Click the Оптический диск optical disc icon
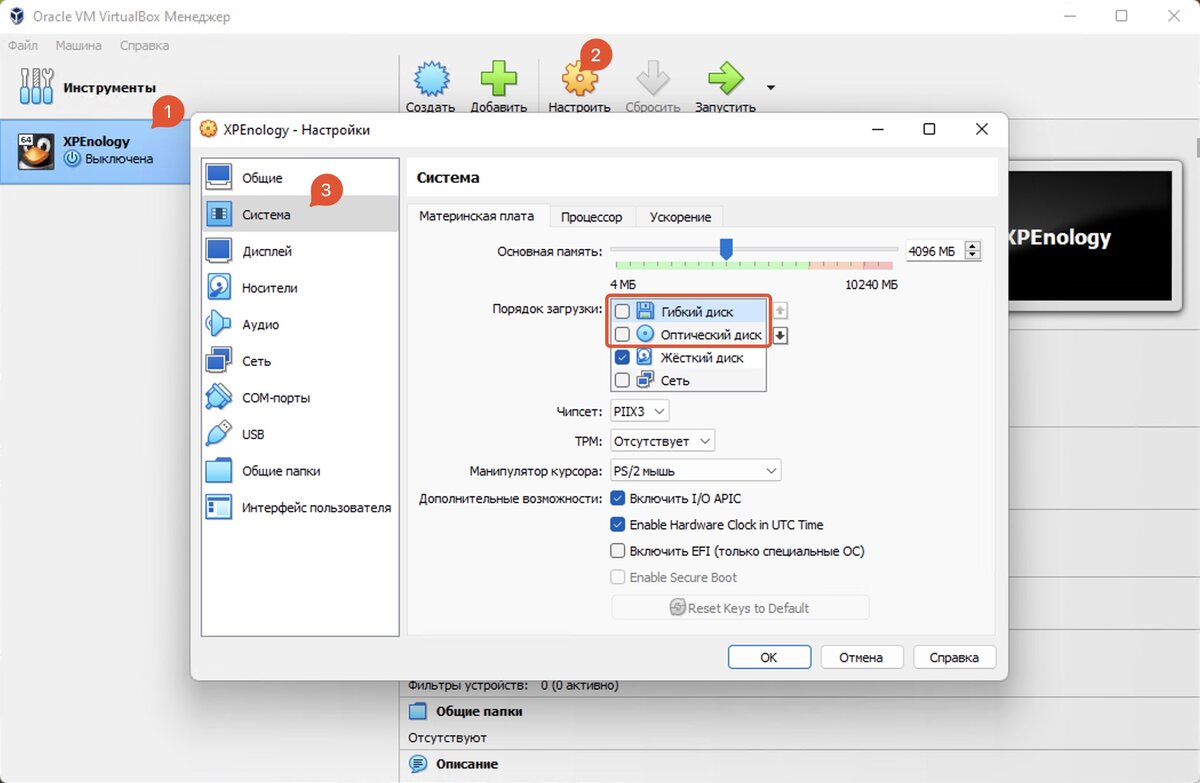The width and height of the screenshot is (1200, 783). [x=646, y=334]
